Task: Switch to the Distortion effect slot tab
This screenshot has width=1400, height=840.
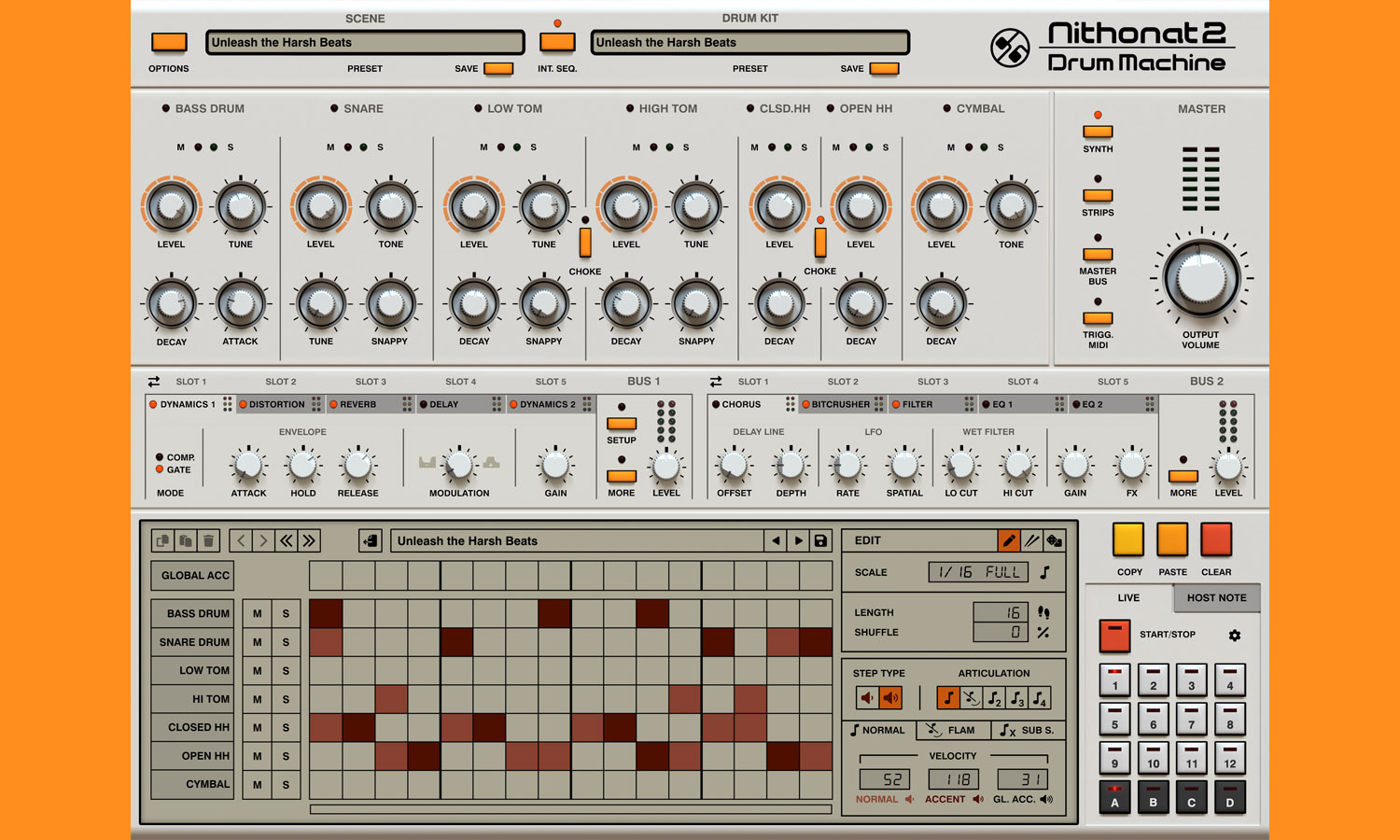Action: [280, 404]
